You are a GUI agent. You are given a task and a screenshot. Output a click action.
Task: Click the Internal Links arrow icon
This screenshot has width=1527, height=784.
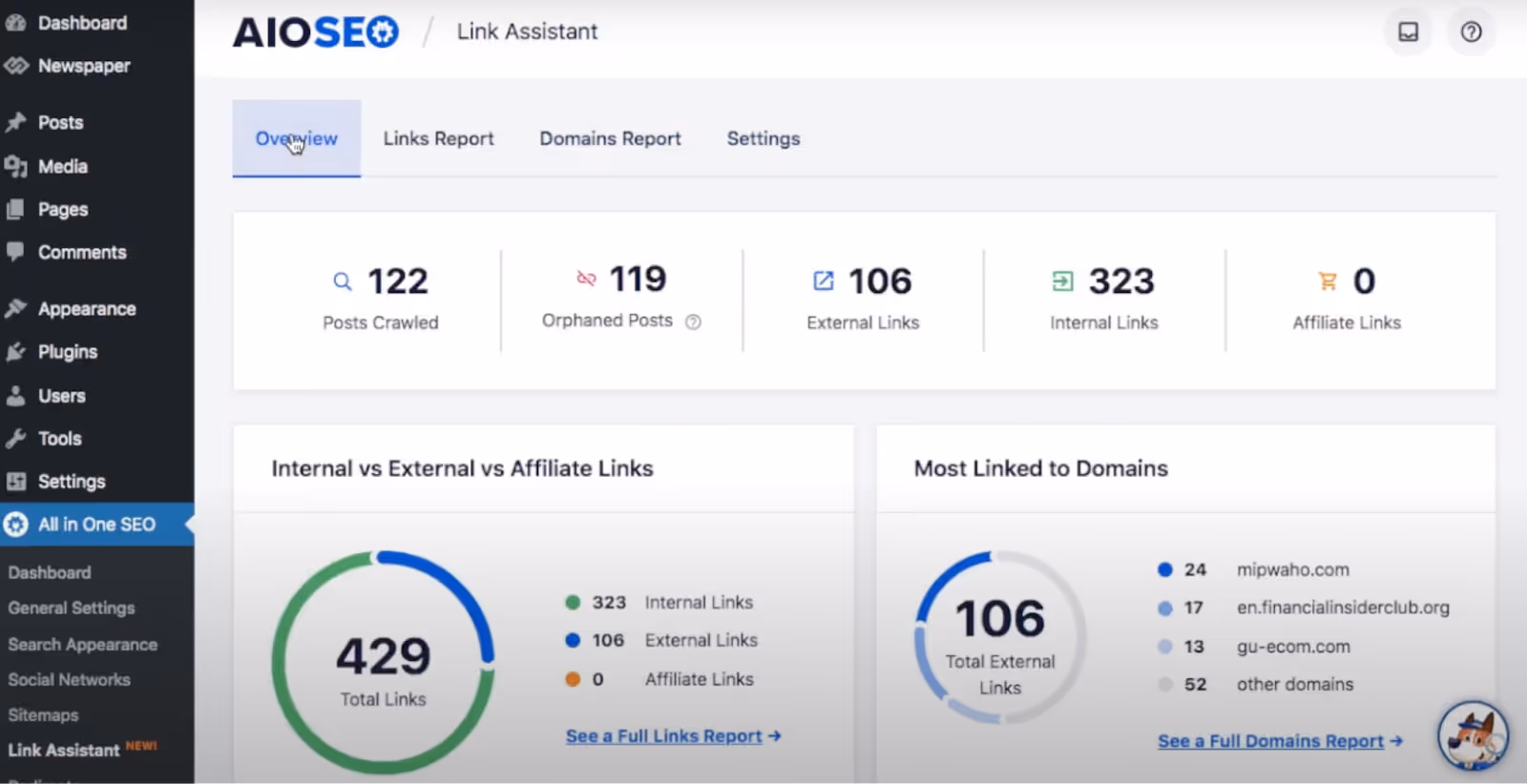click(x=1062, y=280)
